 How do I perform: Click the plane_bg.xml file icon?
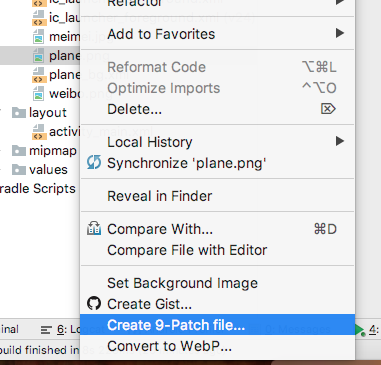coord(38,75)
